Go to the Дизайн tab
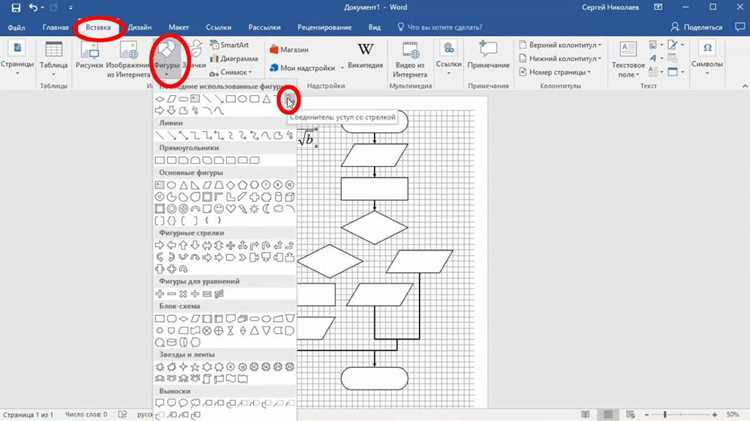750x421 pixels. click(x=140, y=27)
